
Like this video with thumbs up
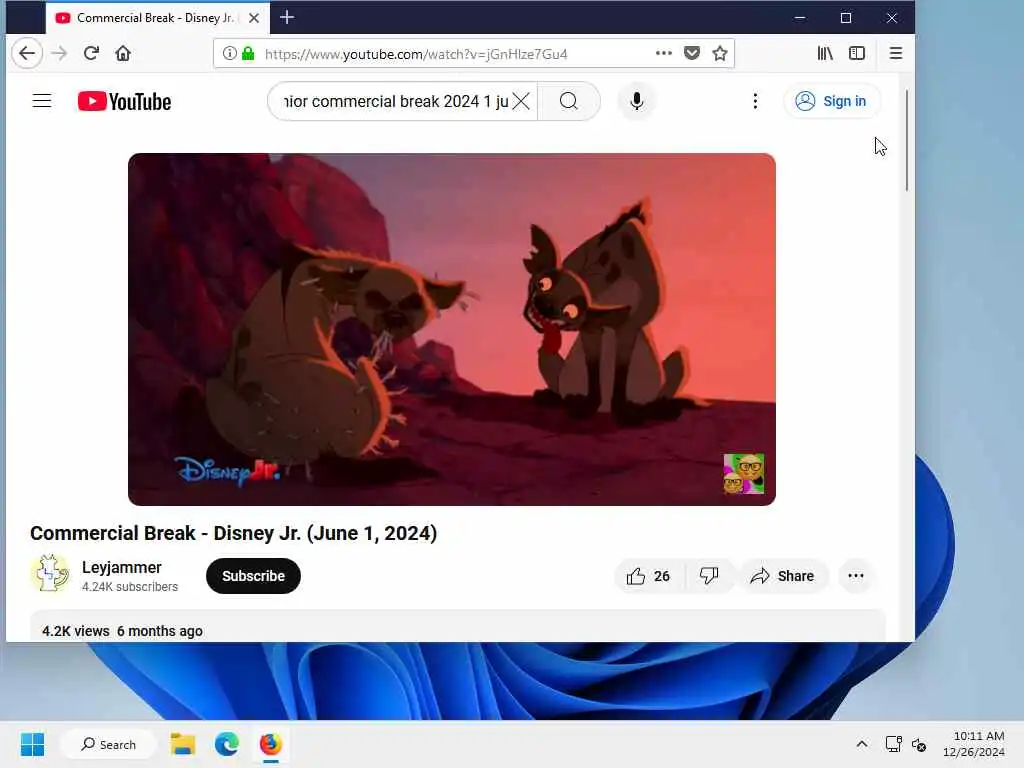click(x=648, y=576)
